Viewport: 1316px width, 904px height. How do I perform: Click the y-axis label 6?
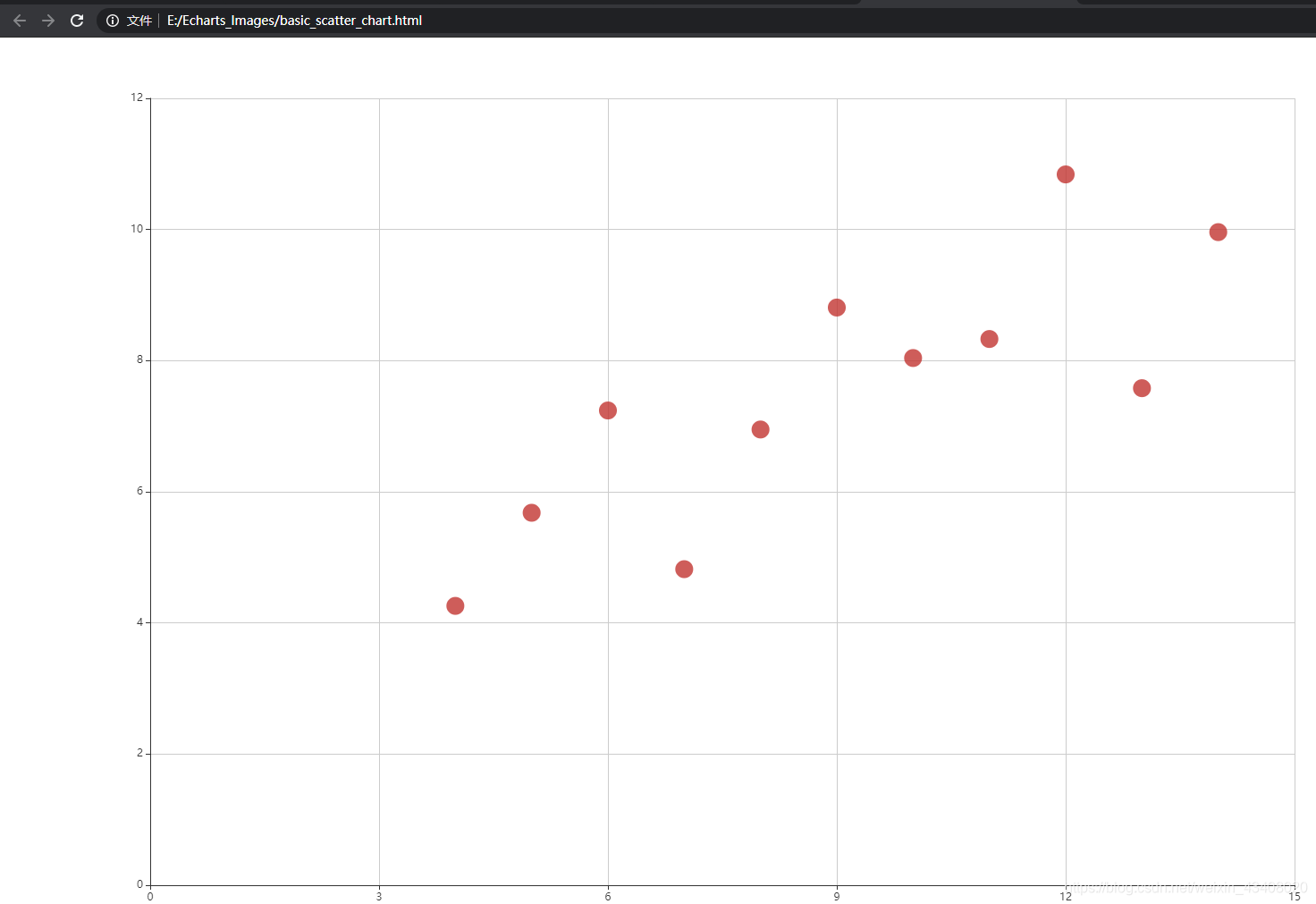click(139, 491)
